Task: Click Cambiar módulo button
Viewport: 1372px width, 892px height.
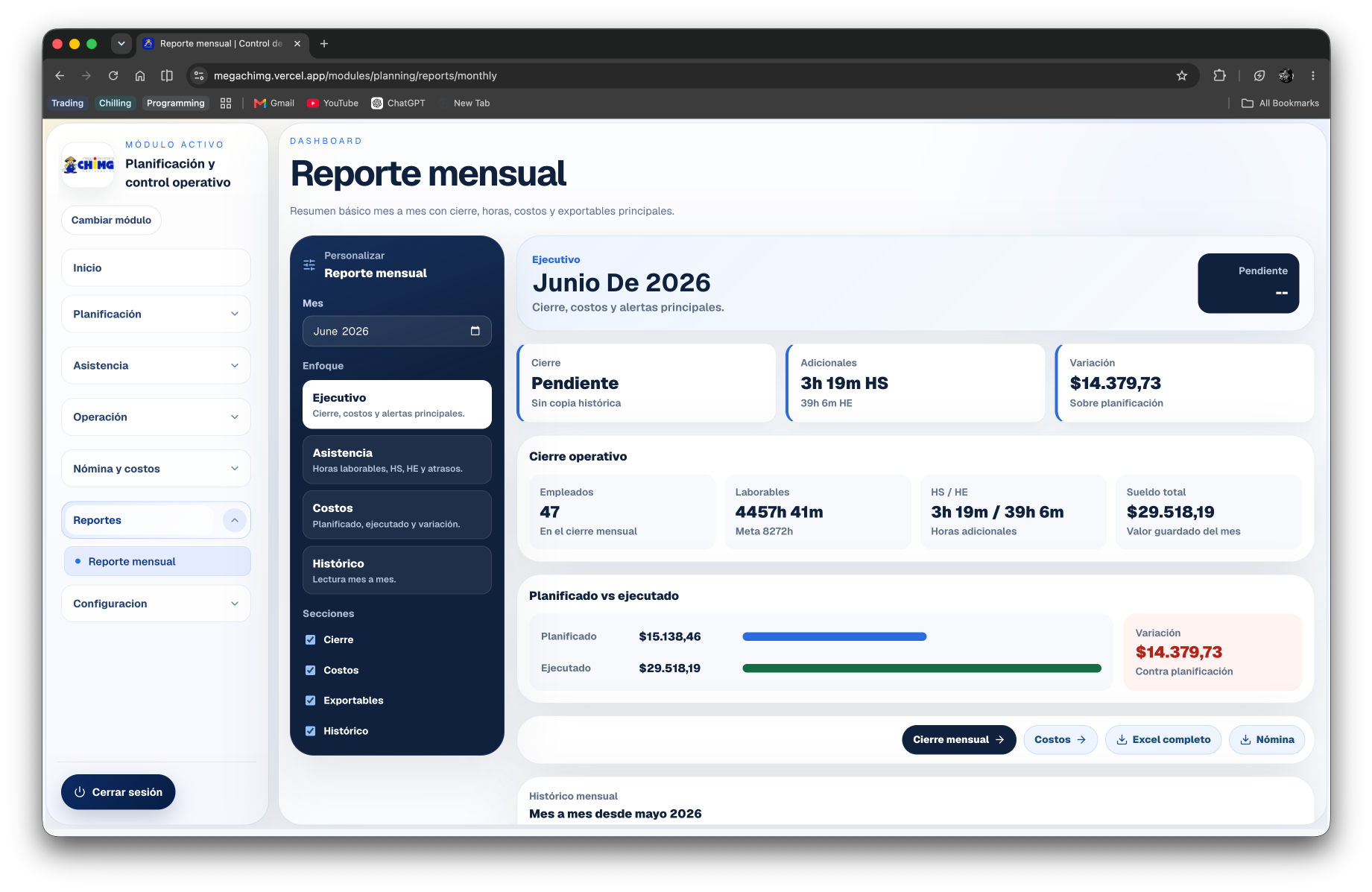Action: [111, 220]
